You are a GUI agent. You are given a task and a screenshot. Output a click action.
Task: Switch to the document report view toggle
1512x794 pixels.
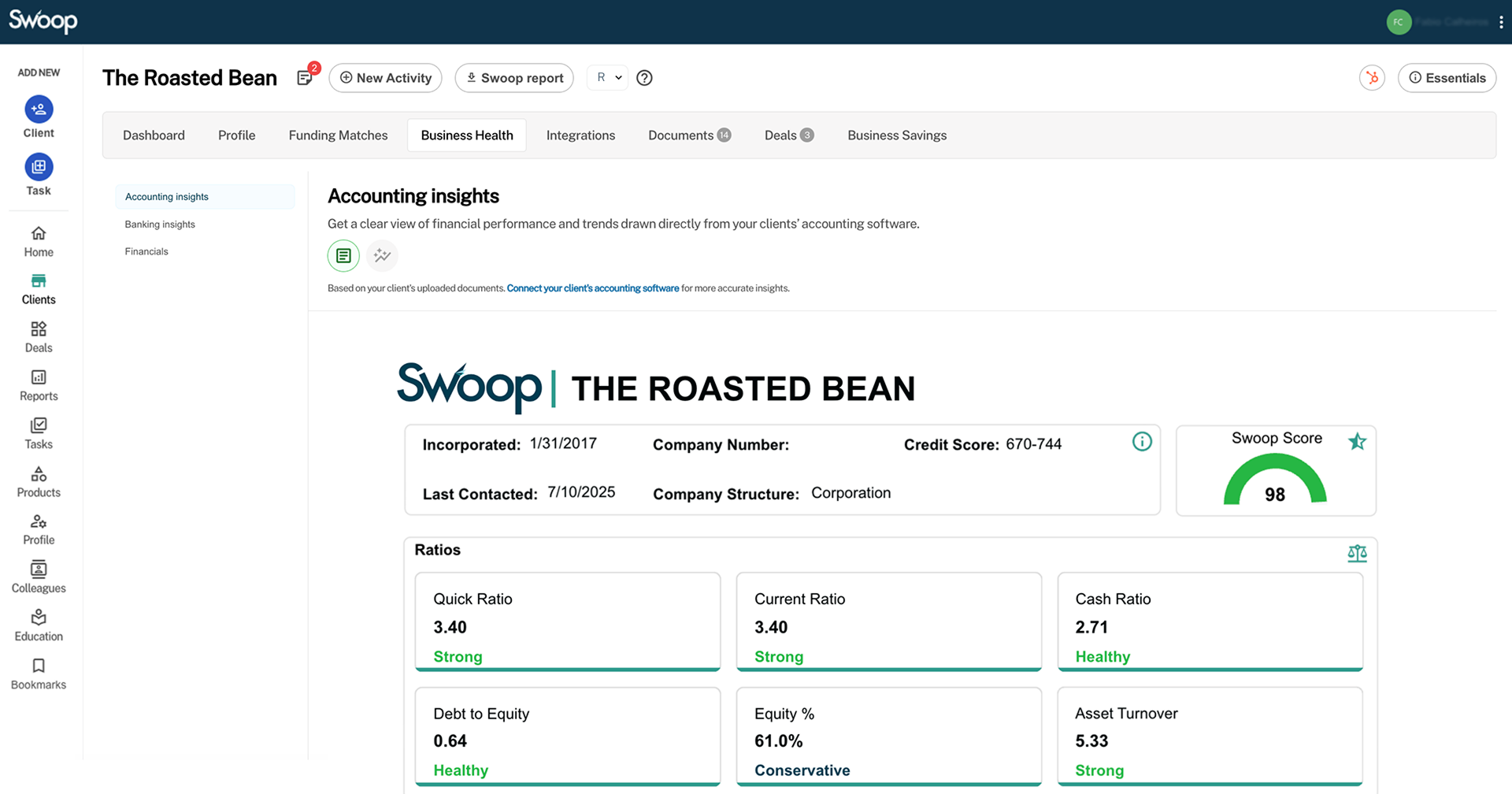tap(343, 255)
